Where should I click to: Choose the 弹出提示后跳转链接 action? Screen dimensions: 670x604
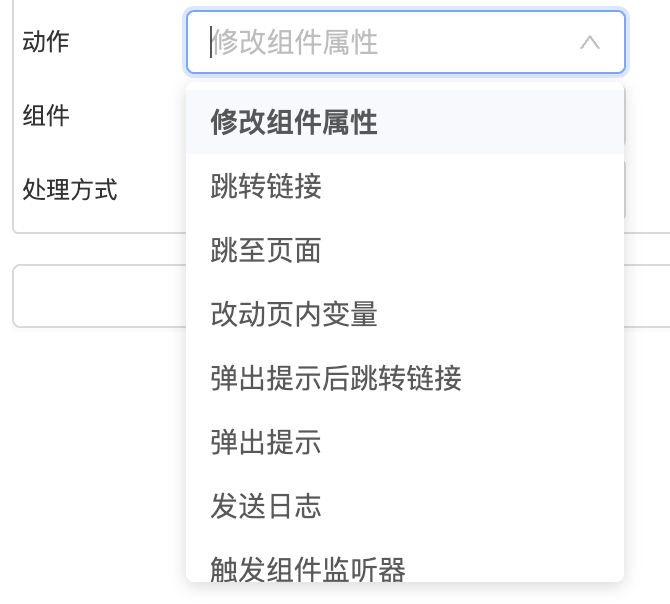point(336,378)
